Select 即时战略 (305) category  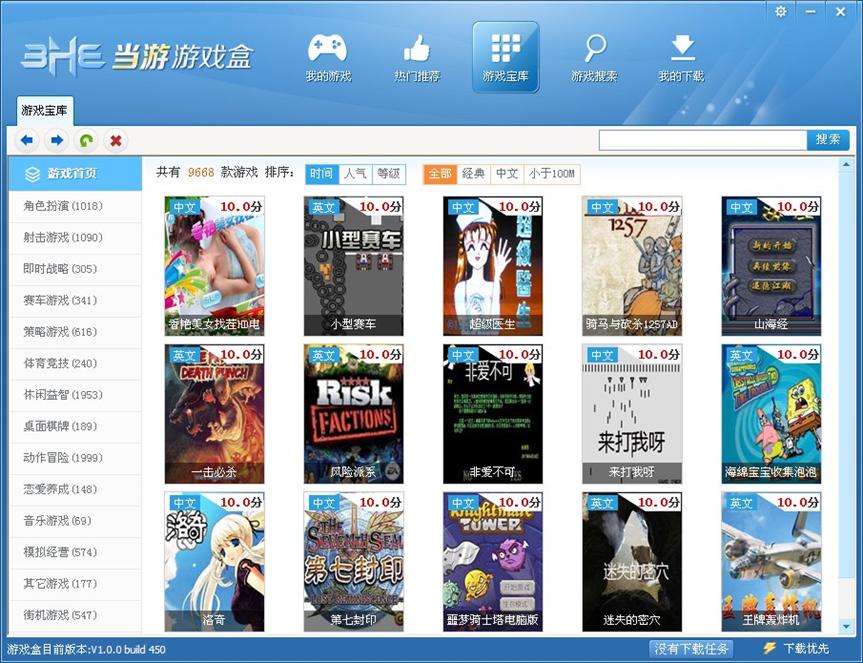coord(75,269)
